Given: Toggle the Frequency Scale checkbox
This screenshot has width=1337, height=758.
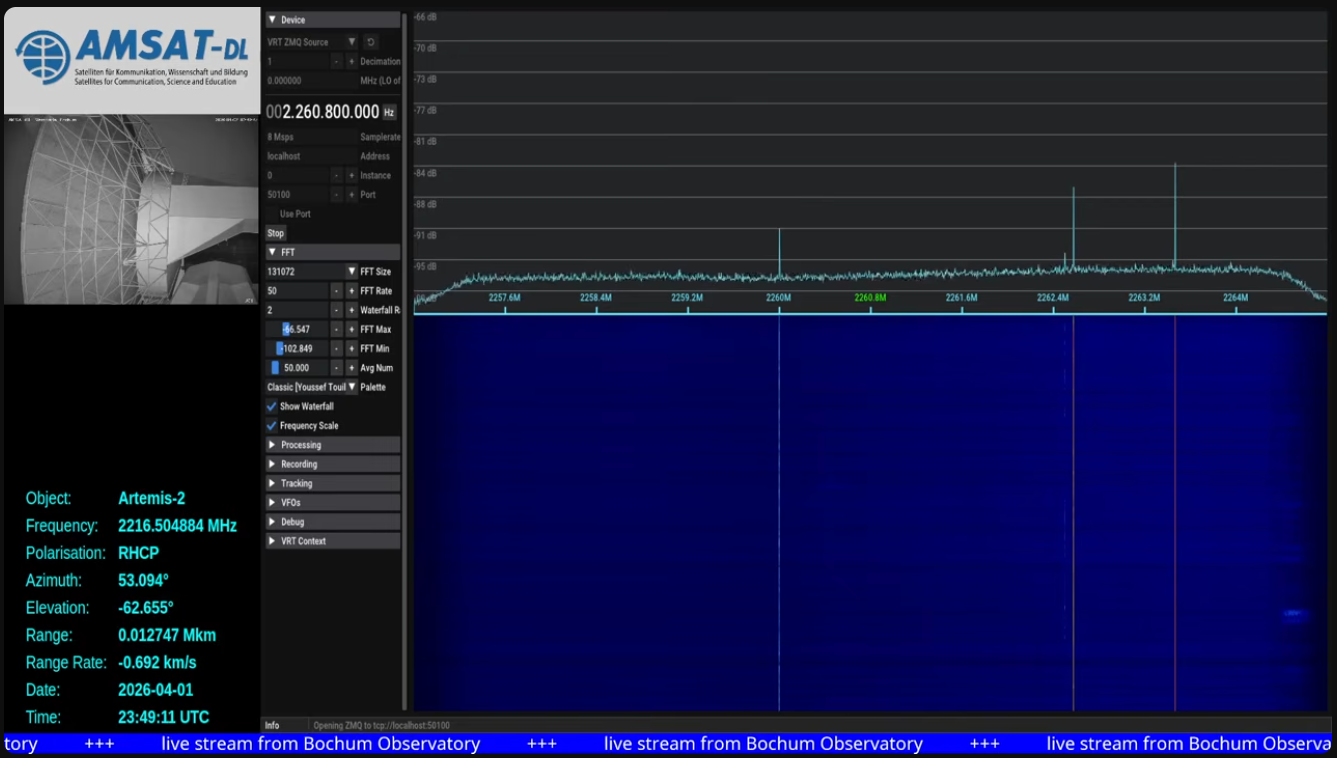Looking at the screenshot, I should click(271, 426).
